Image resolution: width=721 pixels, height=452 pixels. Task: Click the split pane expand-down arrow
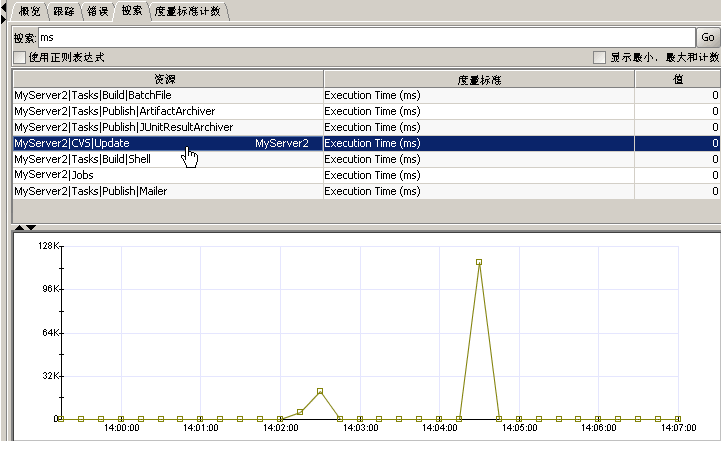(30, 228)
